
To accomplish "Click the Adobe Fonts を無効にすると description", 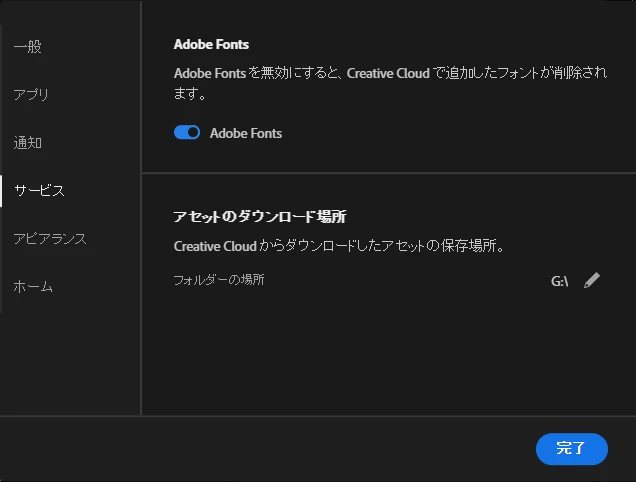I will (x=390, y=83).
